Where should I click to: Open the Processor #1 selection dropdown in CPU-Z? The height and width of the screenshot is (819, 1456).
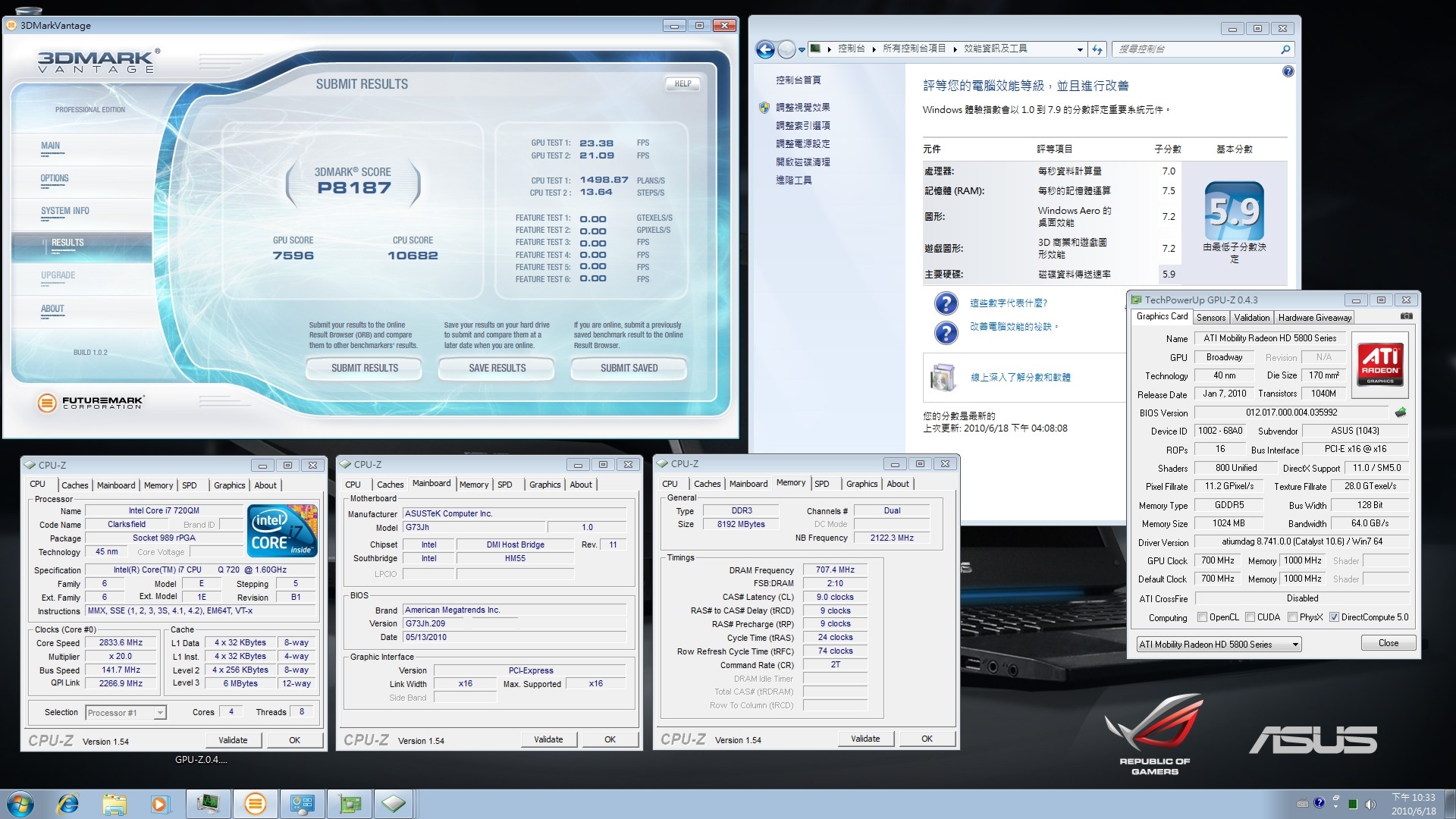[160, 713]
